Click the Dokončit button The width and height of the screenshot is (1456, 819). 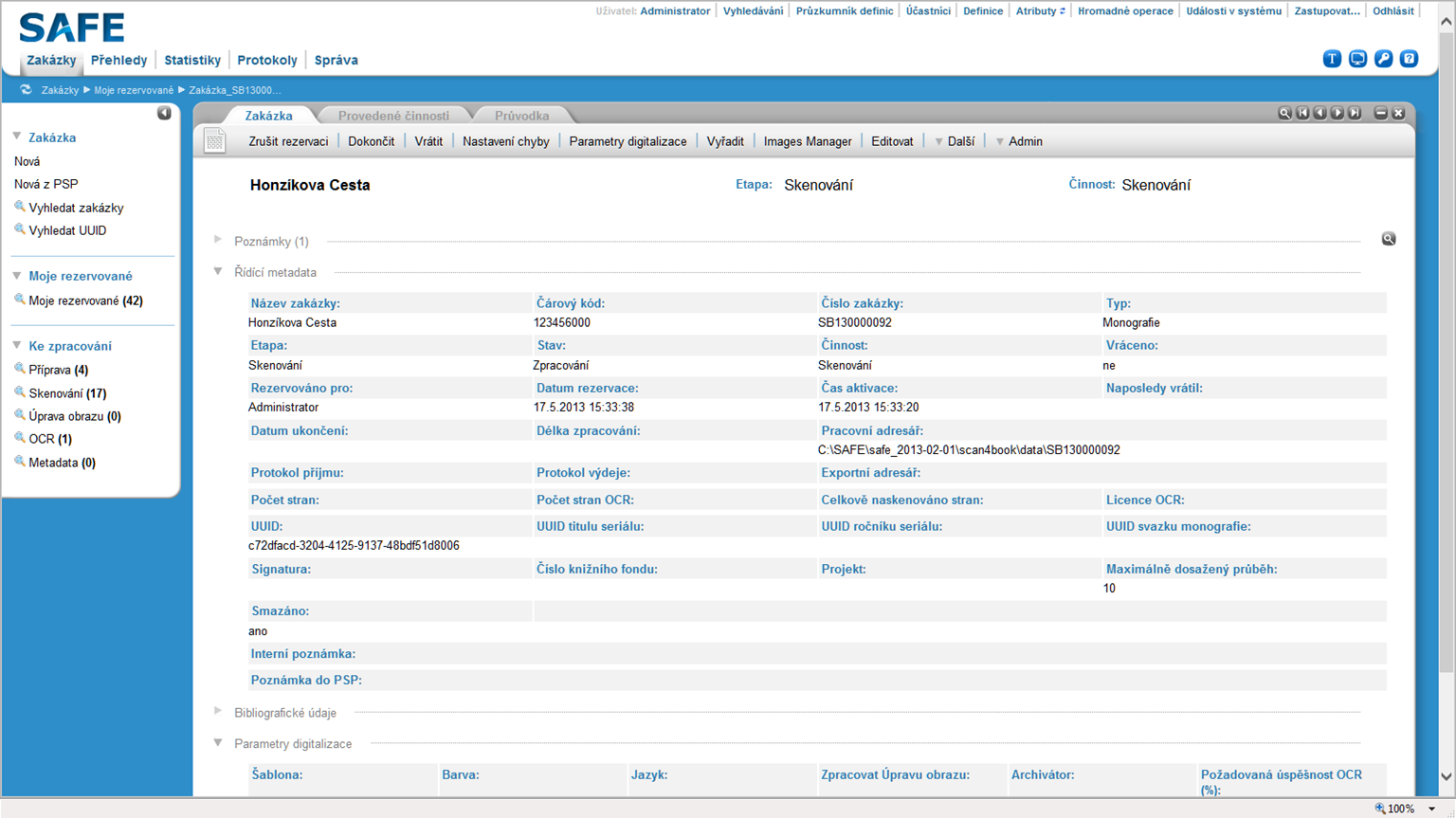372,141
